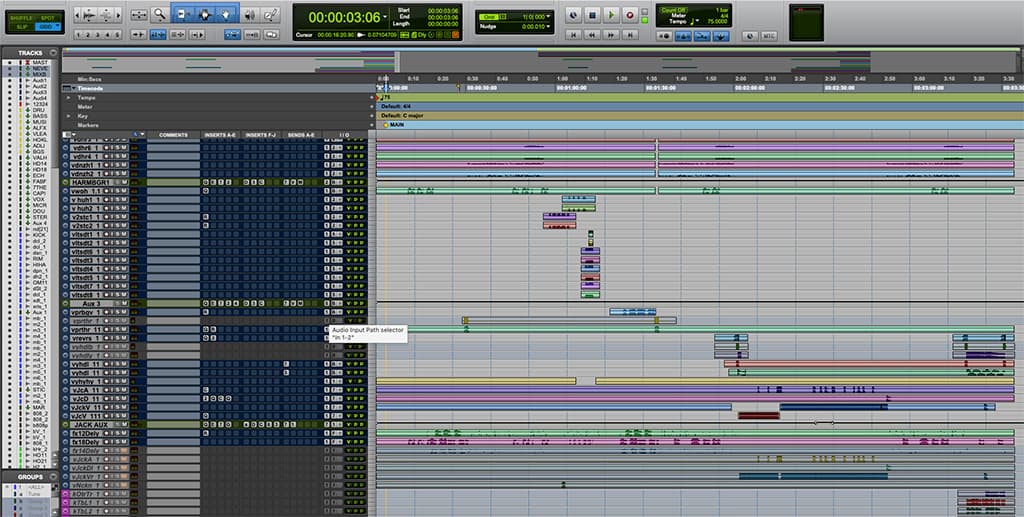
Task: Click Return to Zero transport button
Action: click(573, 35)
